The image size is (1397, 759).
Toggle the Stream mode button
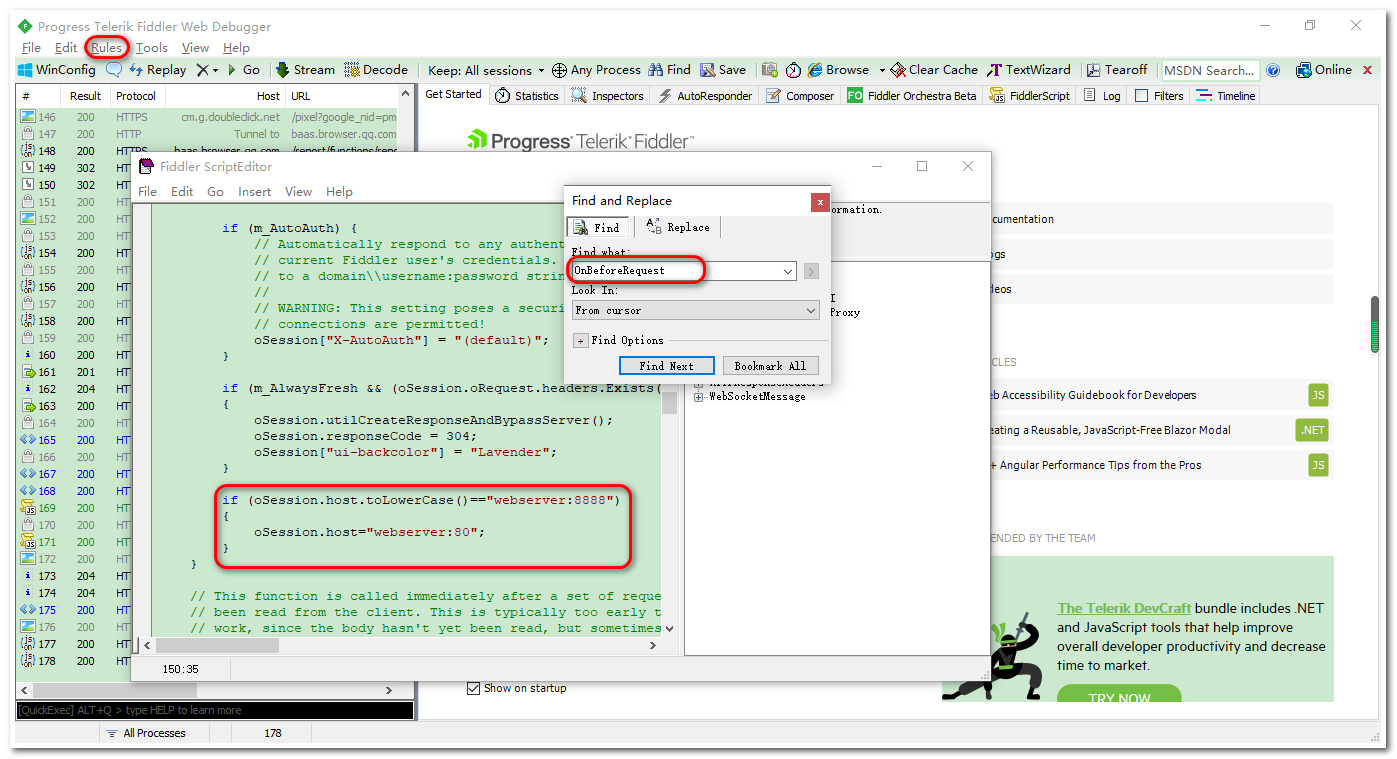tap(305, 70)
